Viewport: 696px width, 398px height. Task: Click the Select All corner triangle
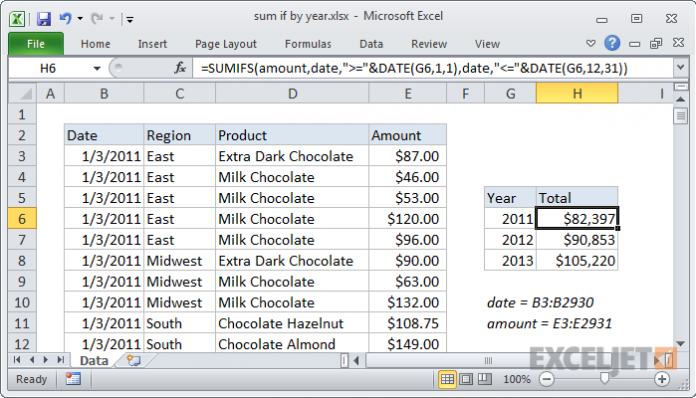(22, 94)
